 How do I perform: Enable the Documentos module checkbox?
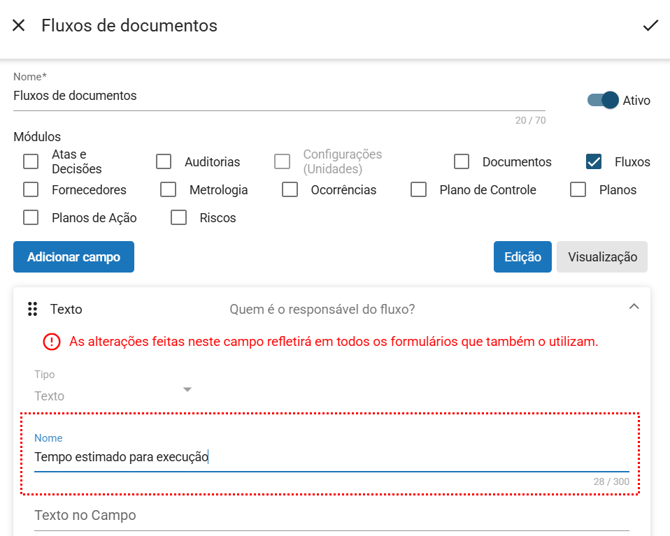click(x=461, y=162)
